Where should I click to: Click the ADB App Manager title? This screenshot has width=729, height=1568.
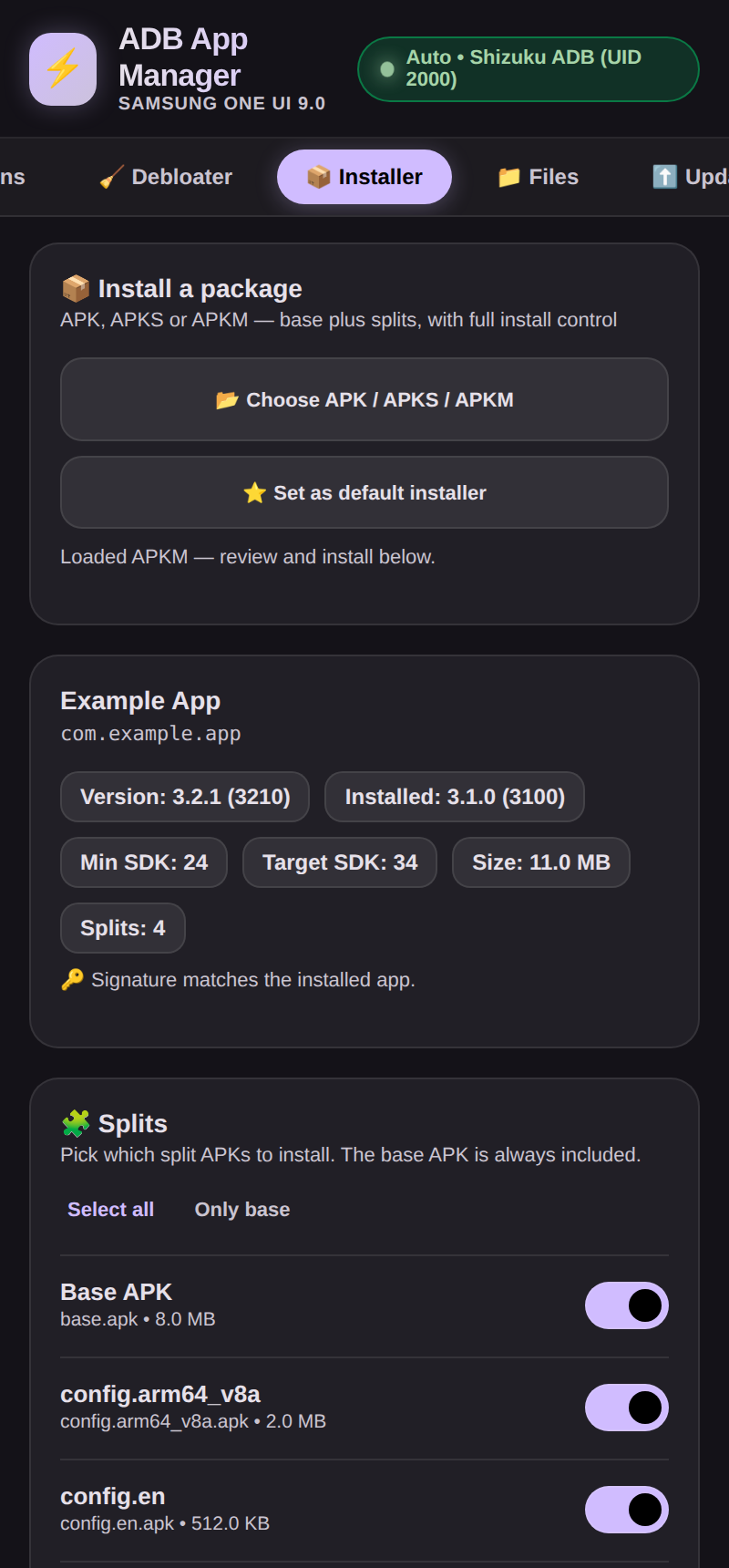(x=183, y=57)
